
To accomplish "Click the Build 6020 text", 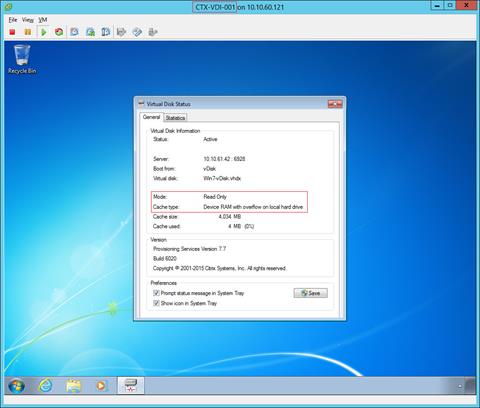I will (165, 258).
